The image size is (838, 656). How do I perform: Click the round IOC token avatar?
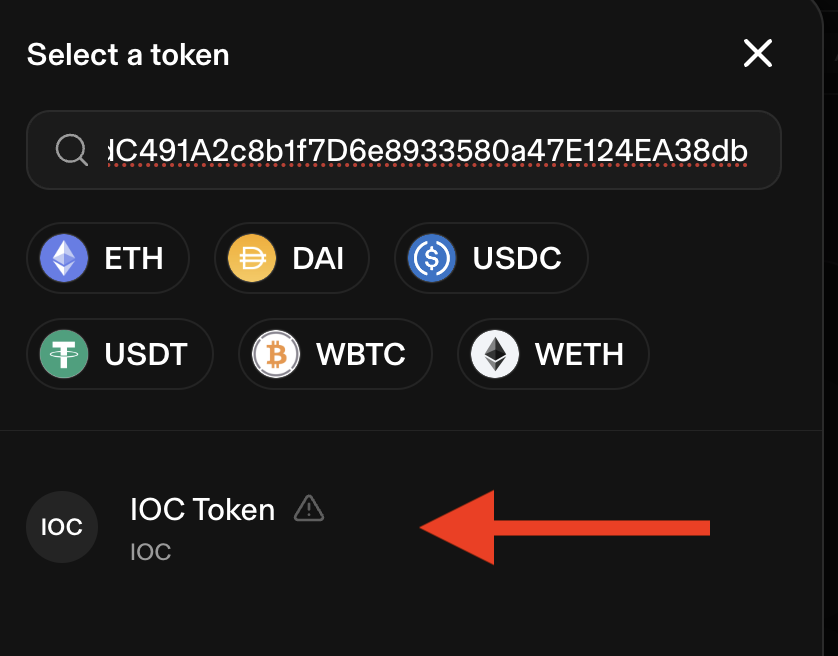(62, 527)
